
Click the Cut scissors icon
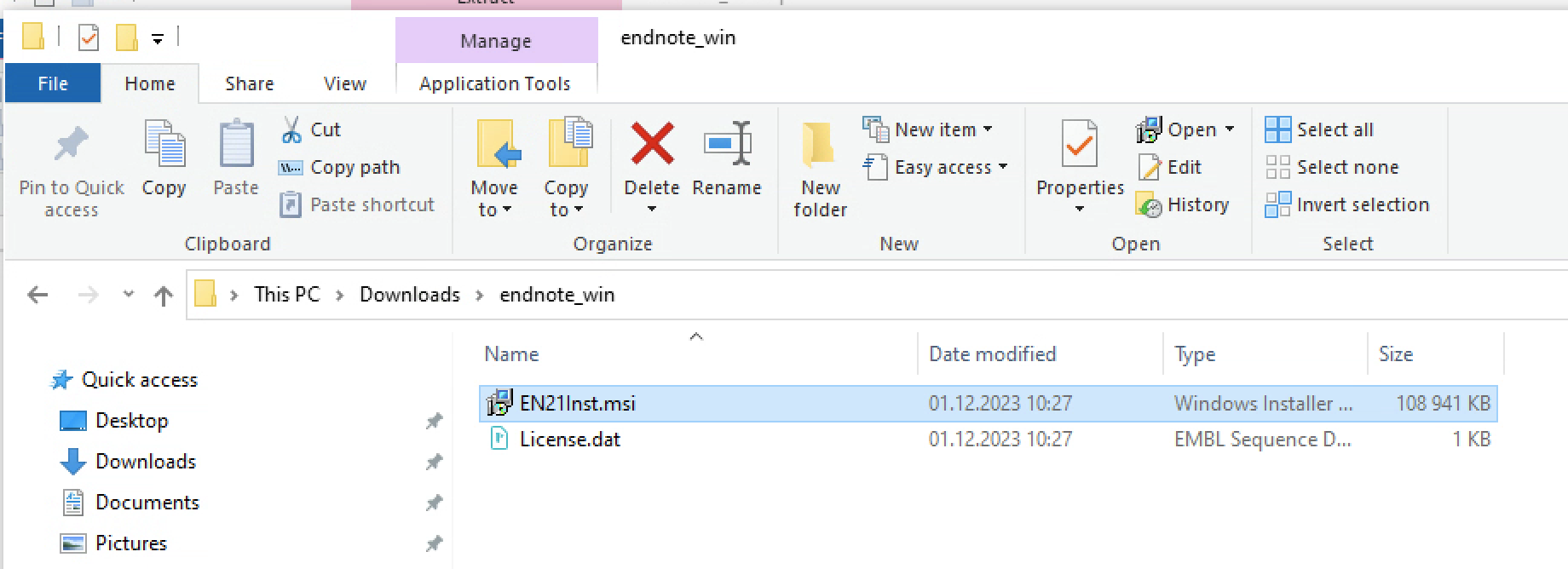click(291, 129)
